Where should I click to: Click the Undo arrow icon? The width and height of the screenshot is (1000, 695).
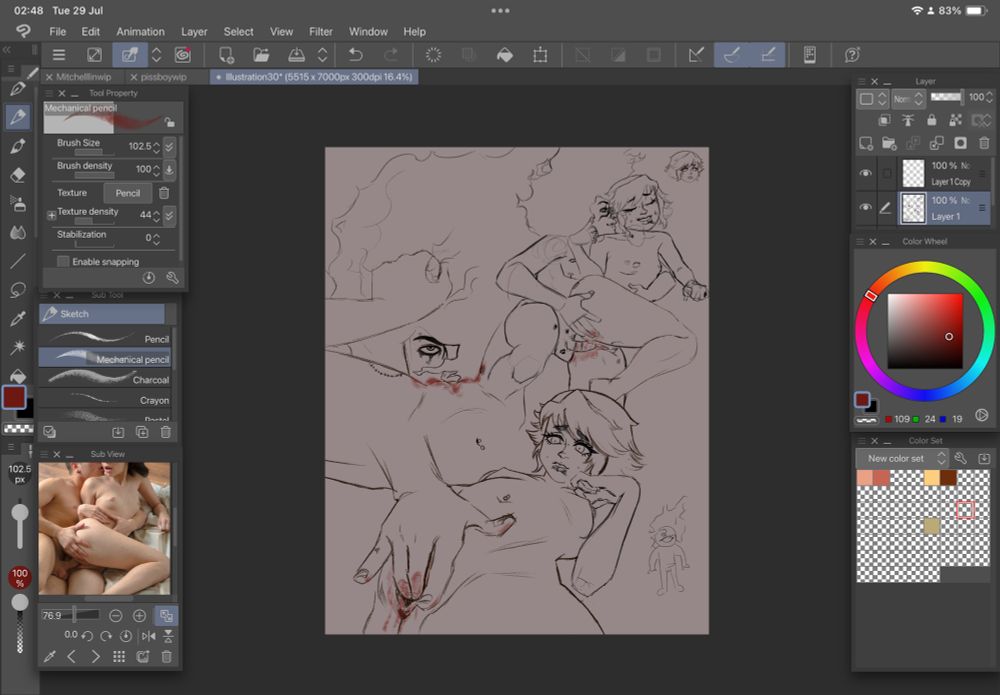(356, 55)
